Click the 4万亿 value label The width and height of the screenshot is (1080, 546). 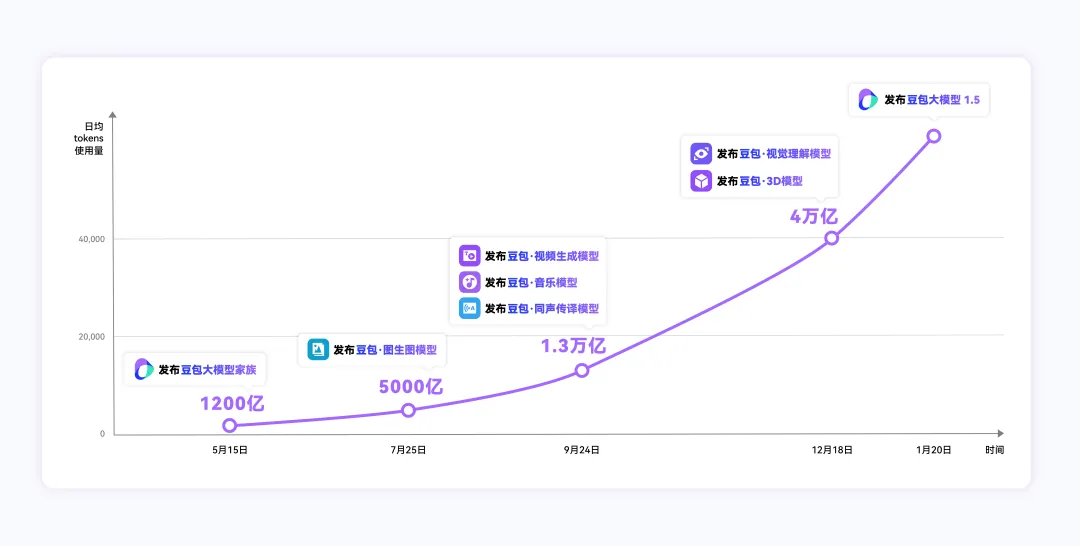pos(813,216)
